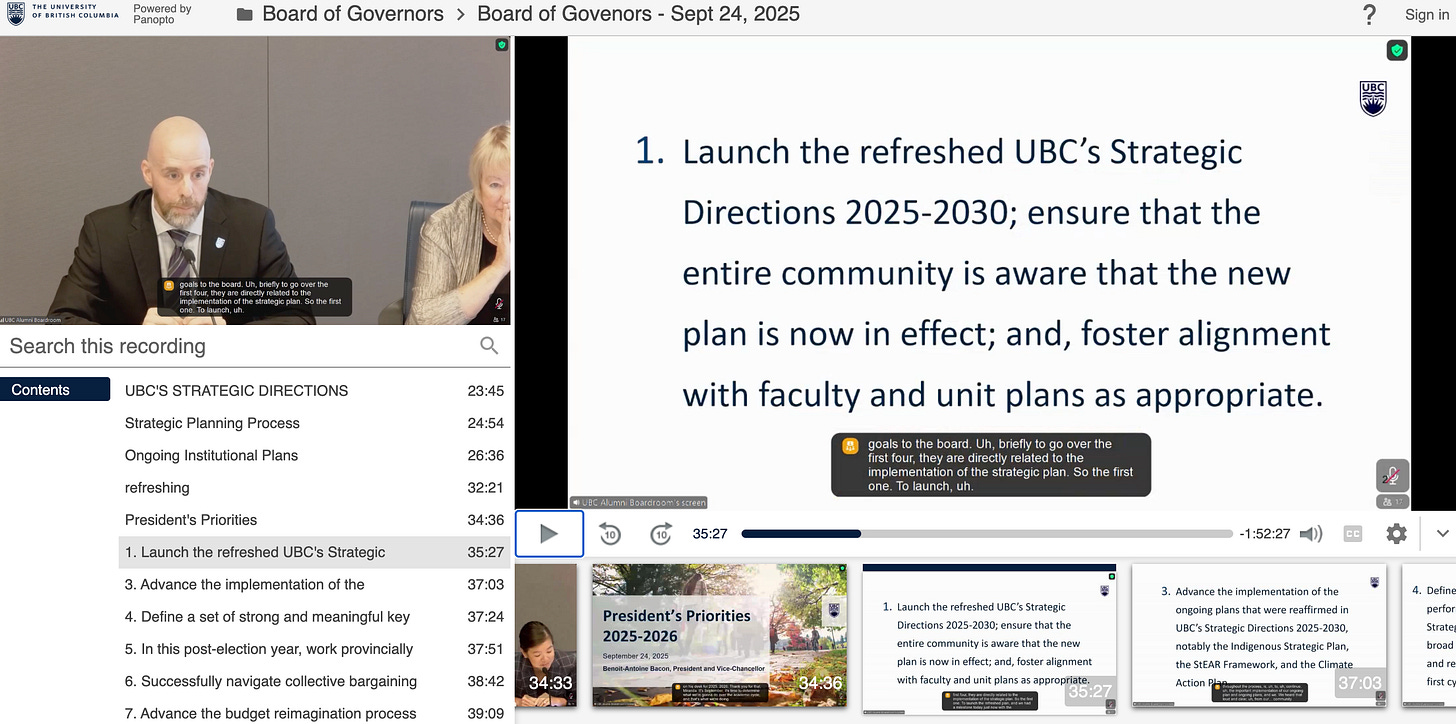Screen dimensions: 1456x724
Task: Select the Contents tab
Action: point(55,390)
